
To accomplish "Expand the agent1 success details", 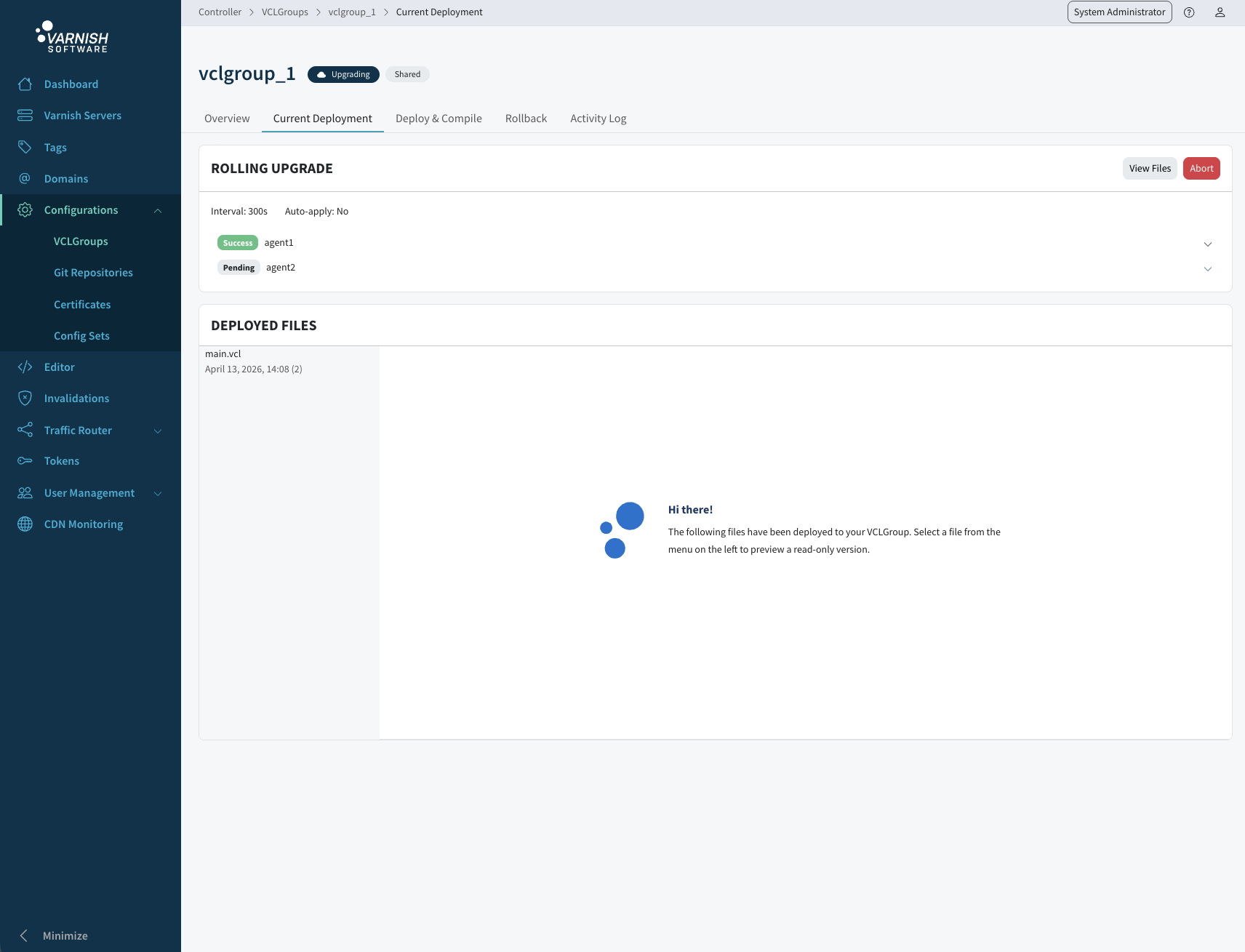I will tap(1207, 244).
